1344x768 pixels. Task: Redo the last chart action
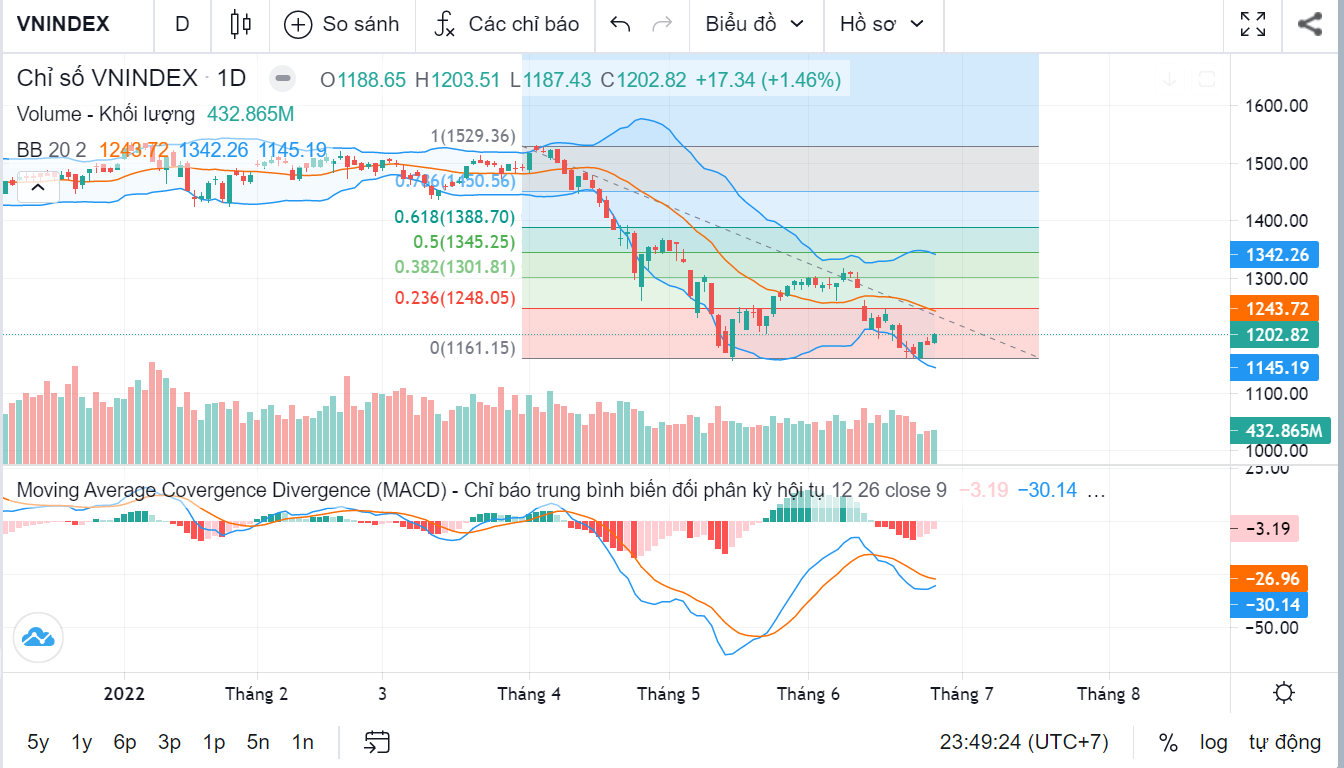[x=662, y=24]
